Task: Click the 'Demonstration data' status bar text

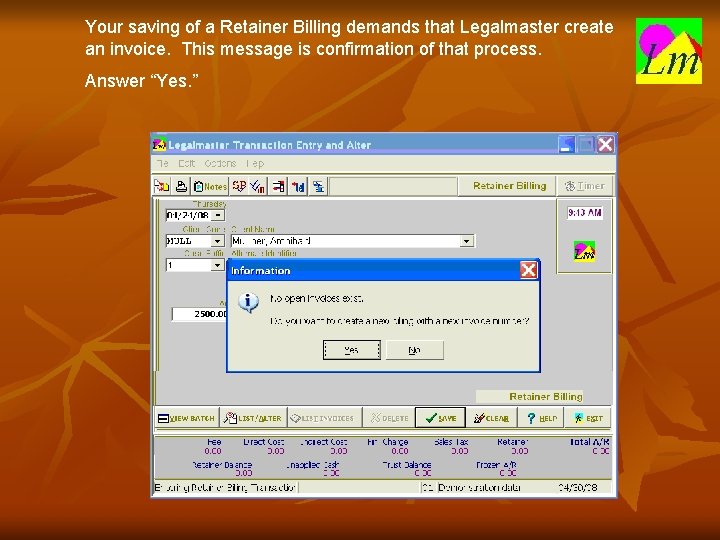Action: tap(479, 487)
